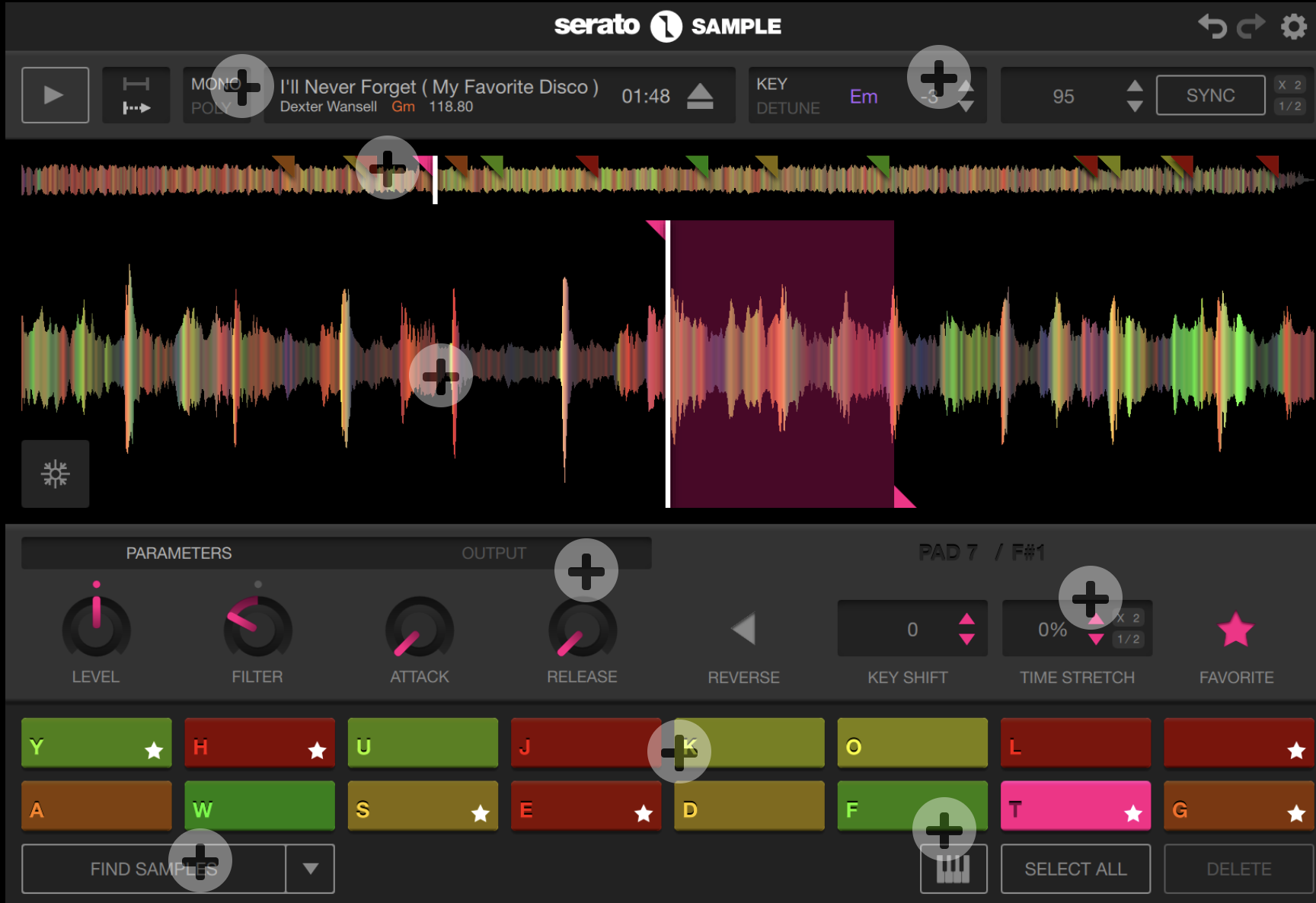Trigger the E sample pad
Image resolution: width=1316 pixels, height=903 pixels.
586,806
